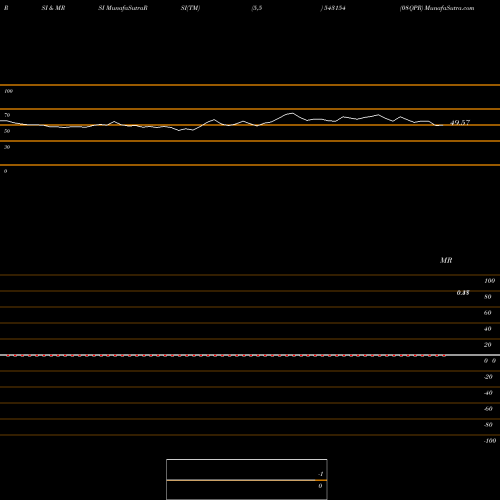The width and height of the screenshot is (500, 500).
Task: Click the '30' level on RSI axis
Action: [7, 147]
